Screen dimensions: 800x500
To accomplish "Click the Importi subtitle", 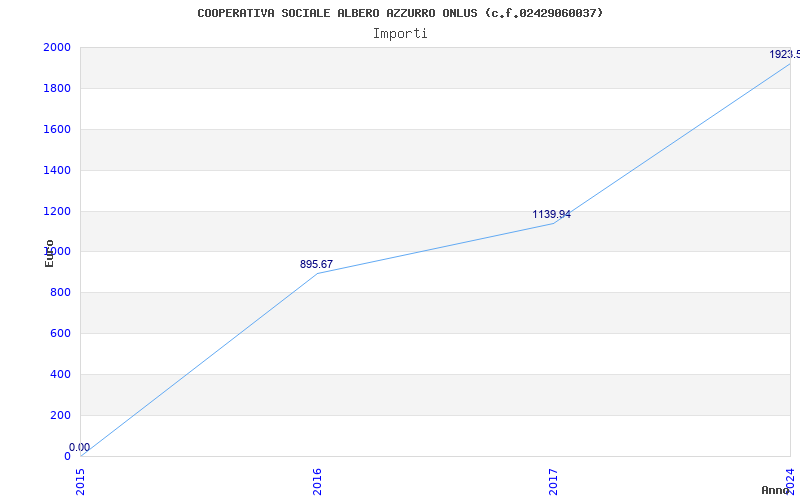I will (x=400, y=34).
